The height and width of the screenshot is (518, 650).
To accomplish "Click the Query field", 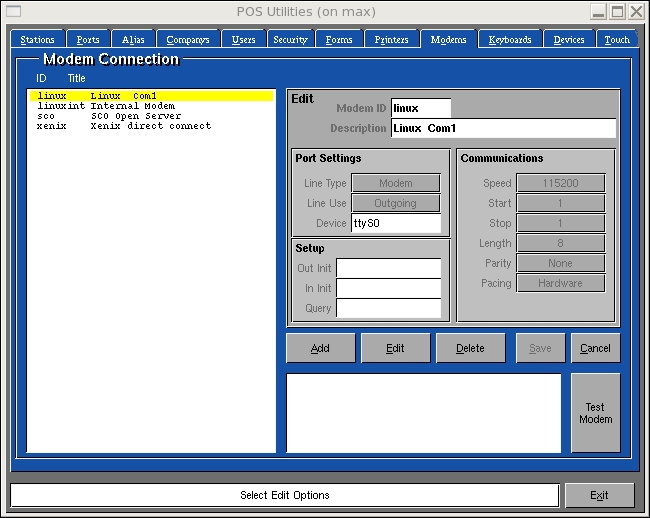I will click(388, 308).
